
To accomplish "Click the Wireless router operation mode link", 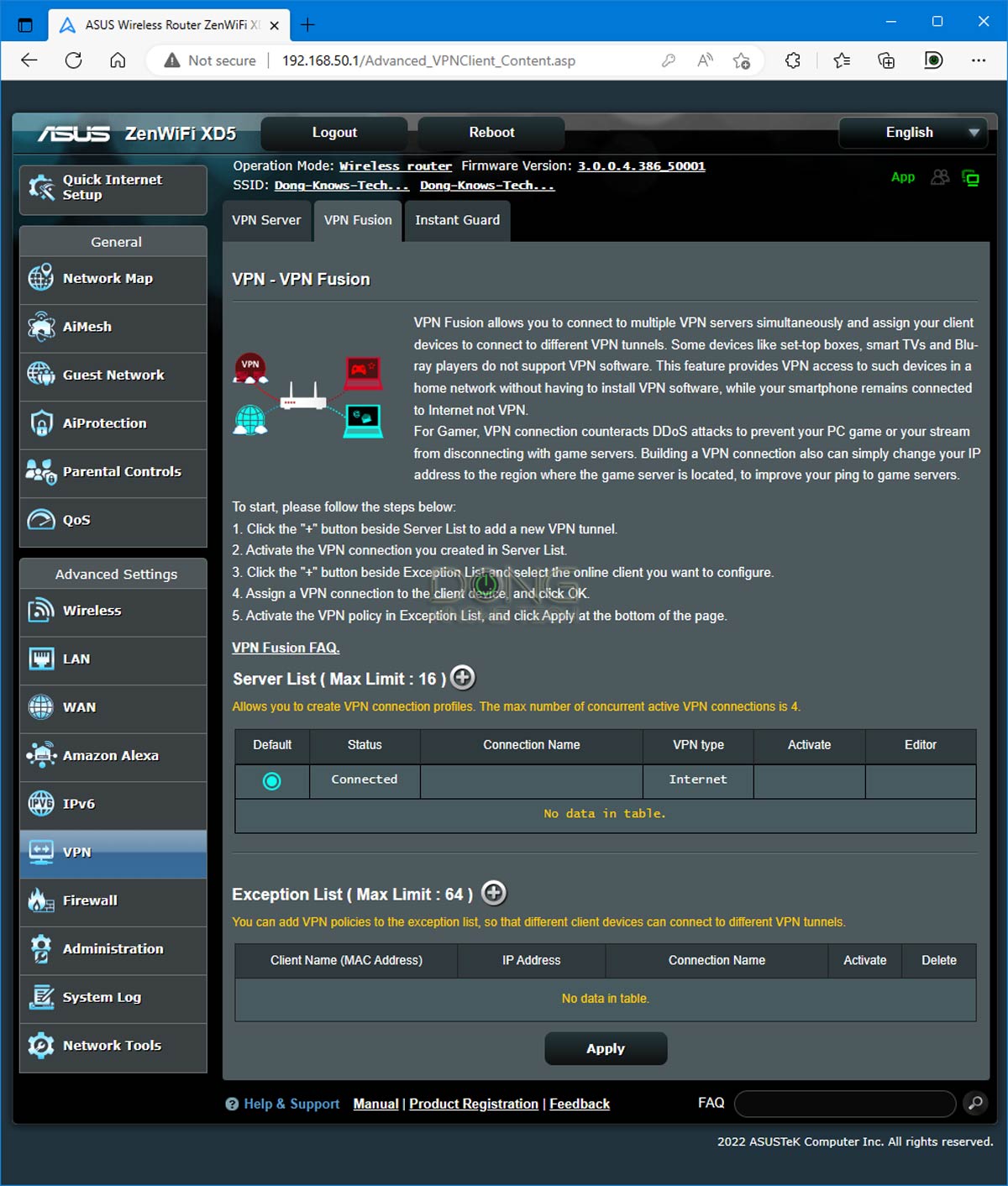I will click(396, 166).
